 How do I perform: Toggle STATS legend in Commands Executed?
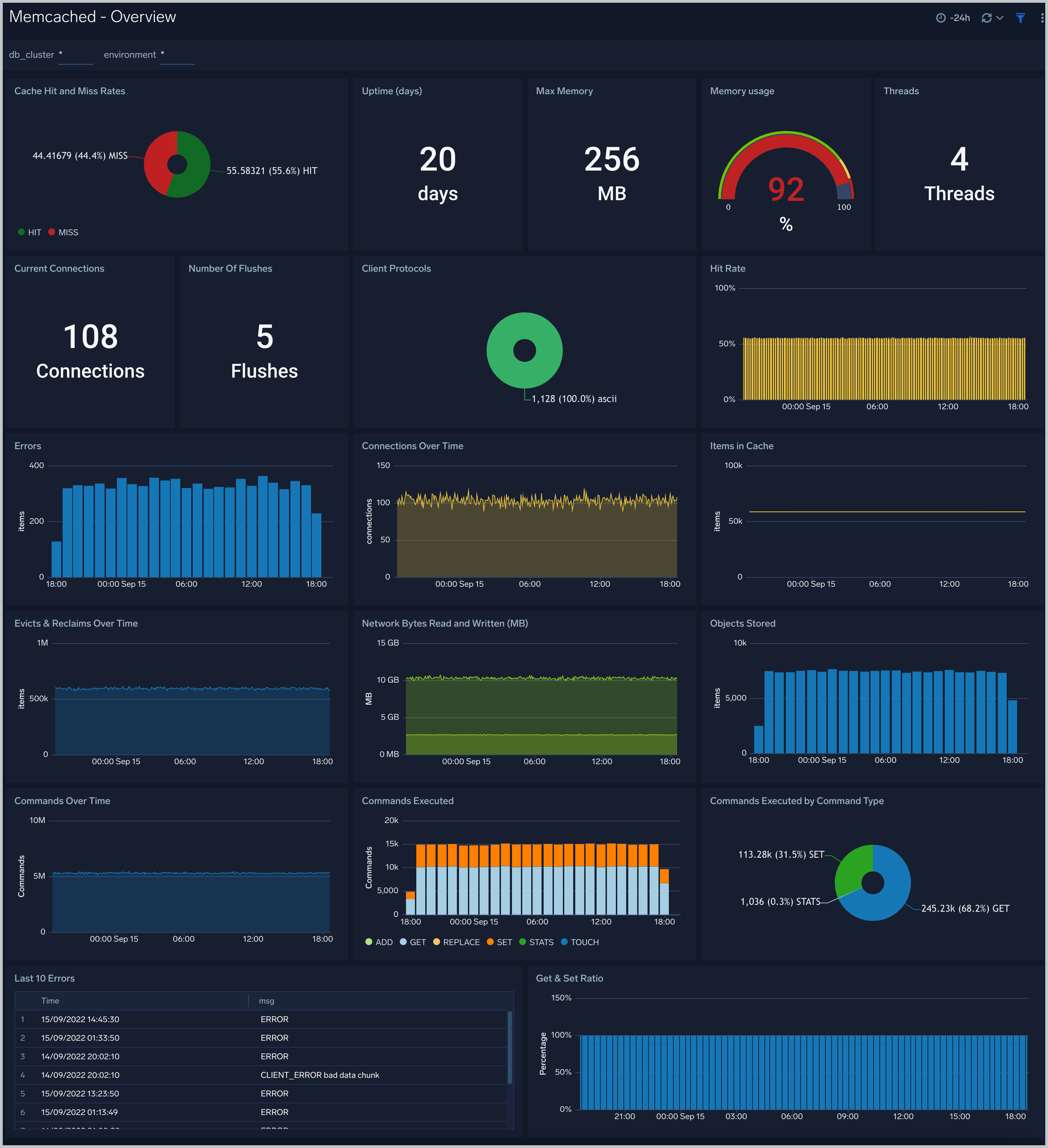point(536,942)
